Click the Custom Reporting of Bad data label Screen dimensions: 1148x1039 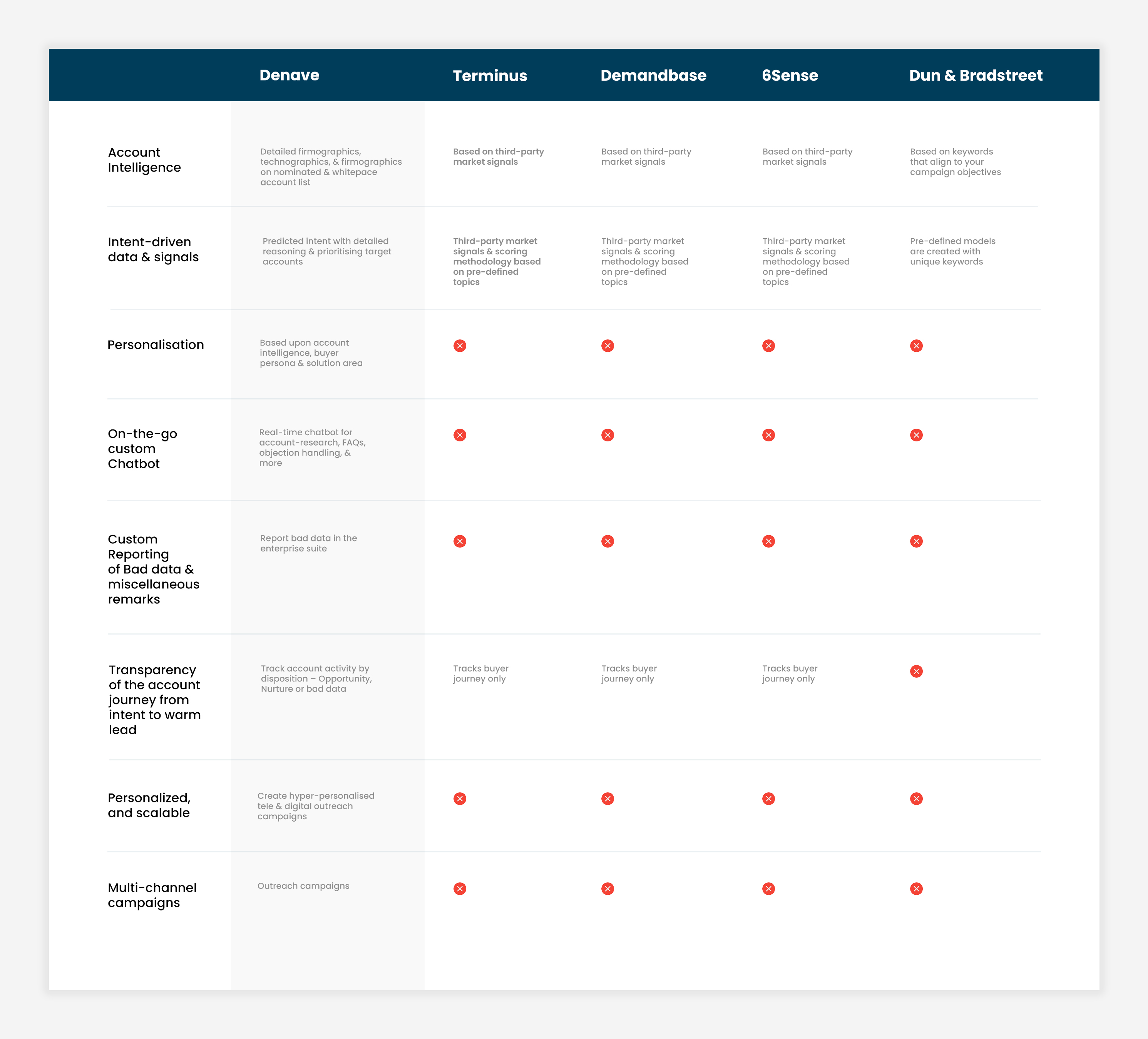154,569
